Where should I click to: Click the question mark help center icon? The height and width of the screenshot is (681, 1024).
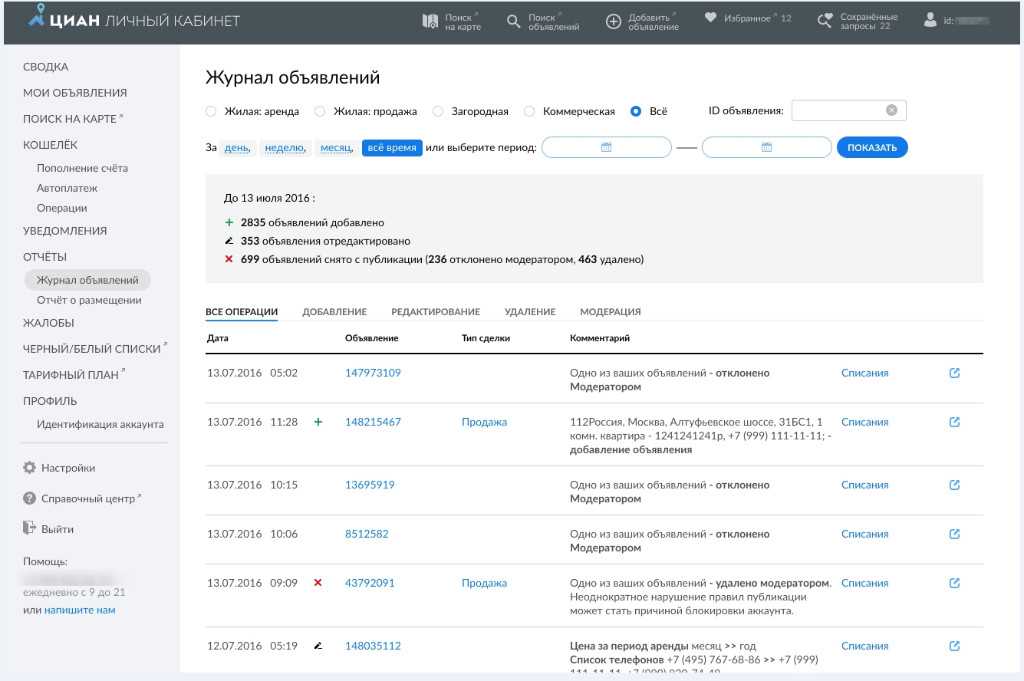coord(29,498)
